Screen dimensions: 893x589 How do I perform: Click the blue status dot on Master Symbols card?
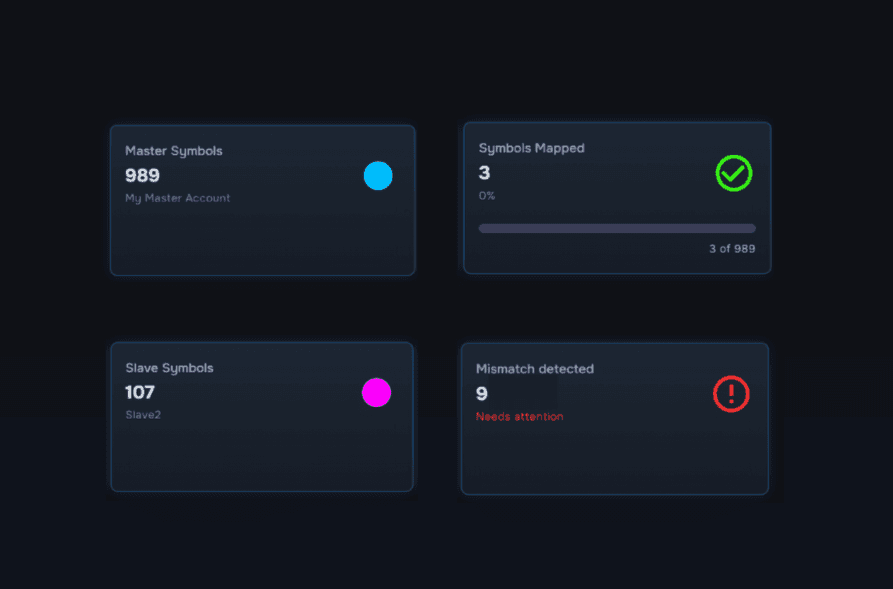378,175
